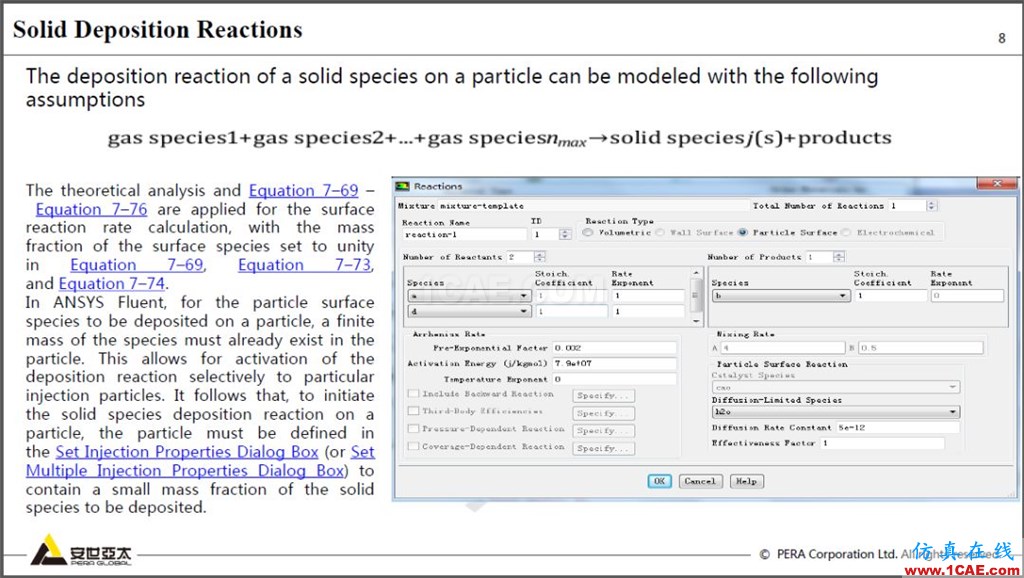Click Specify for Pressure-Dependent Reaction

tap(604, 431)
